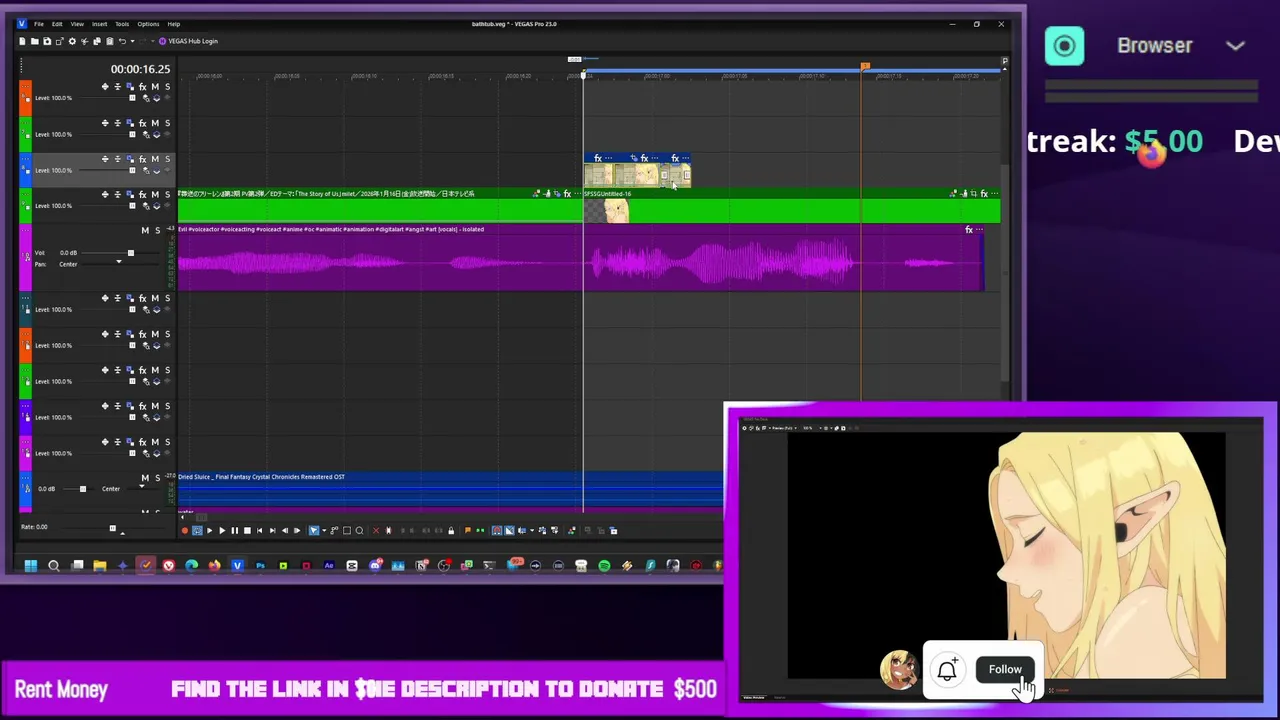Mute the first orange video track
1280x720 pixels.
pos(155,87)
